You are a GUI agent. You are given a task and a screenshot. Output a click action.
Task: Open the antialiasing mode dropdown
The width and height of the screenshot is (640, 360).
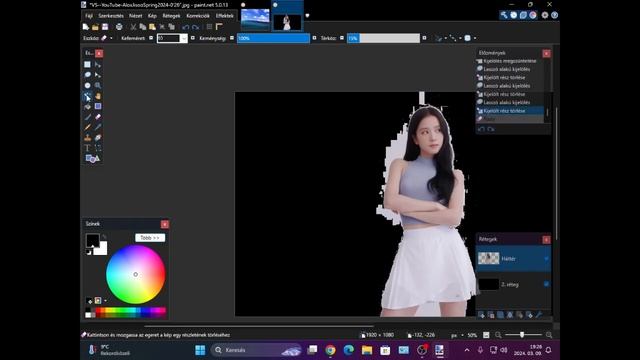pos(440,38)
